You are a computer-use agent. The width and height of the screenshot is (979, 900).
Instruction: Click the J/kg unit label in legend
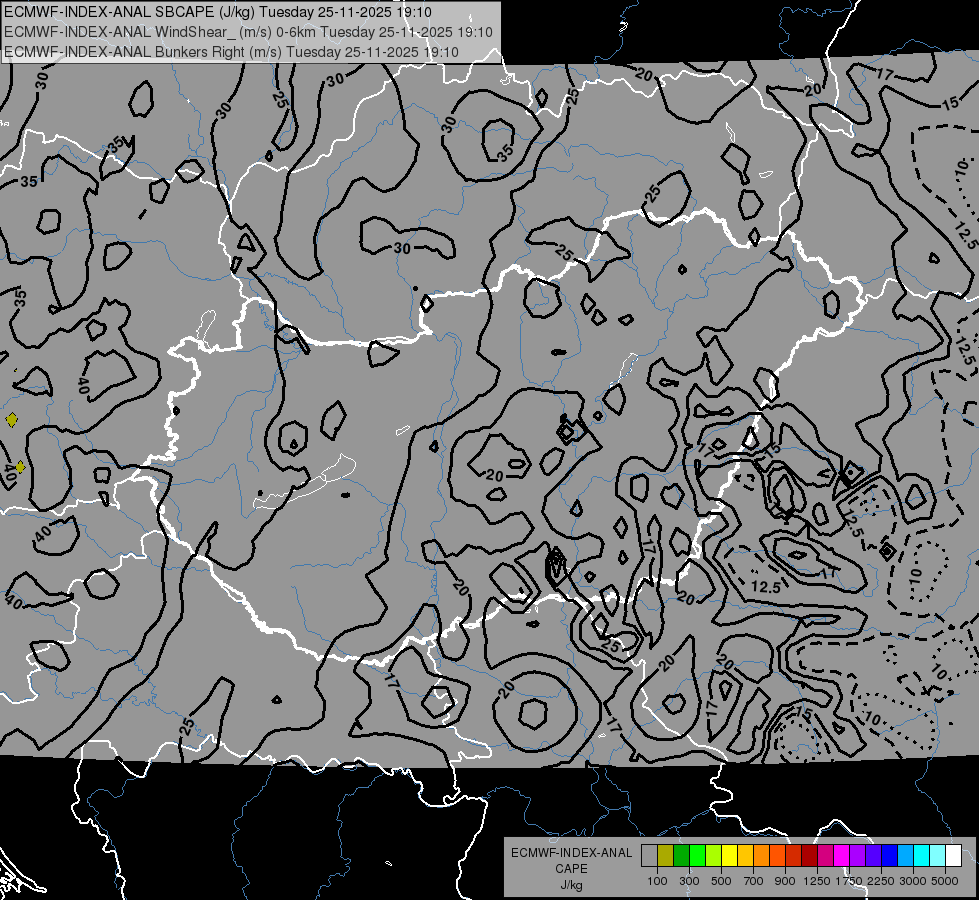pyautogui.click(x=571, y=885)
